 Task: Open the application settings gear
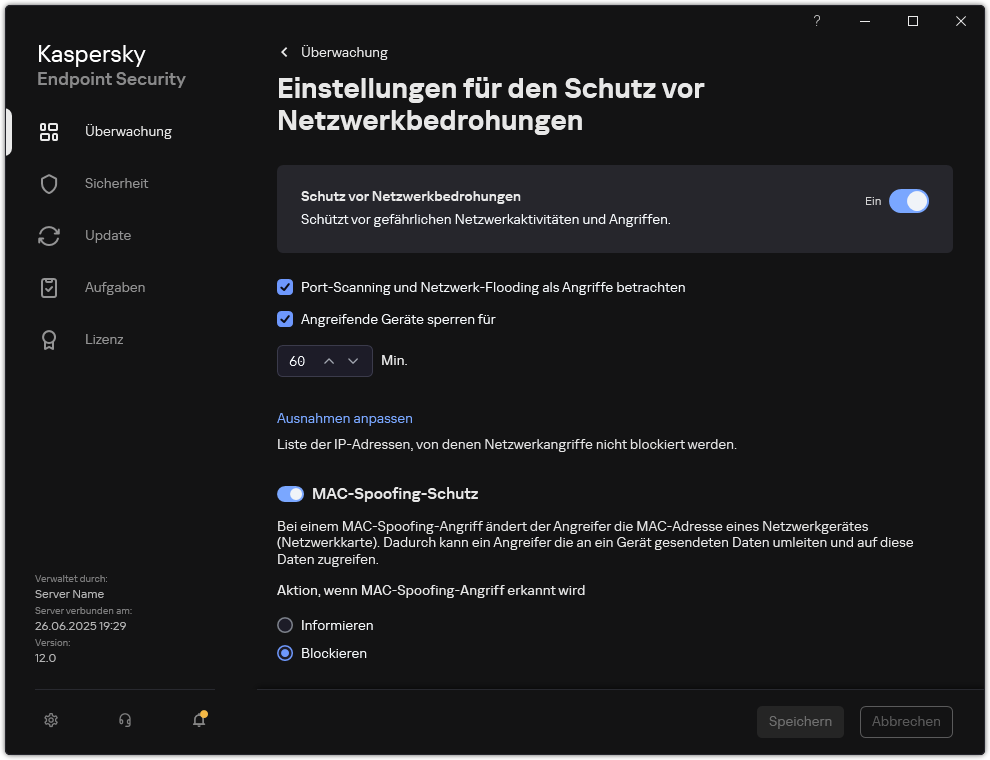pos(50,720)
